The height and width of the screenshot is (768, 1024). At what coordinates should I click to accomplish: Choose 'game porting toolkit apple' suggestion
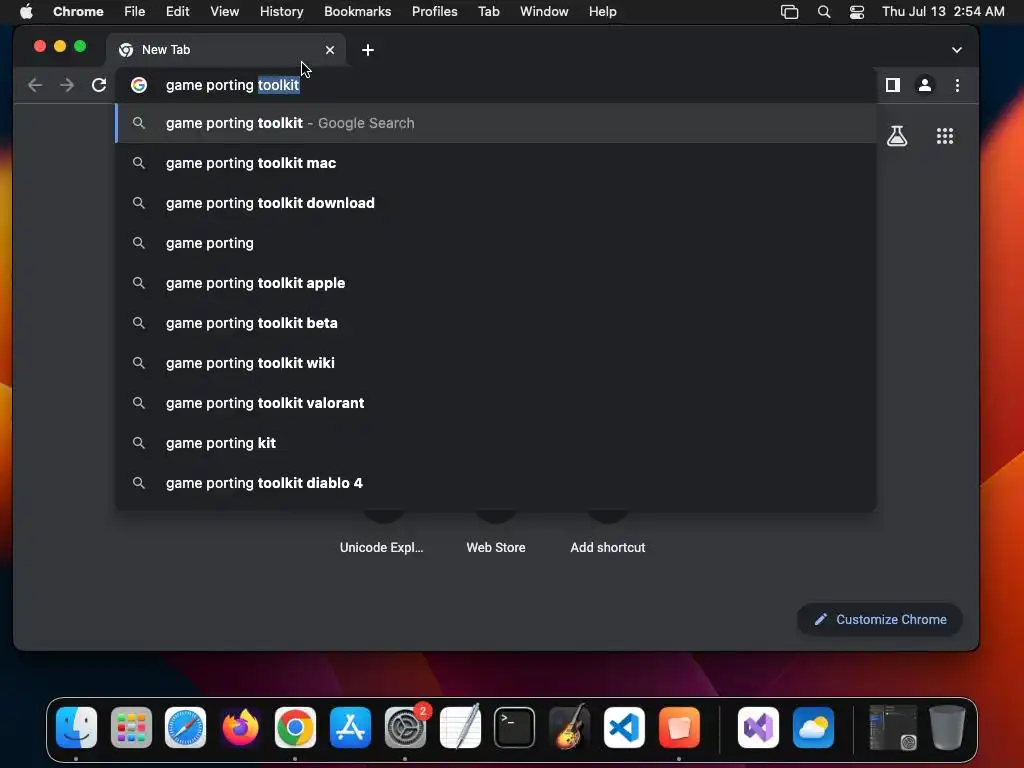pos(496,283)
